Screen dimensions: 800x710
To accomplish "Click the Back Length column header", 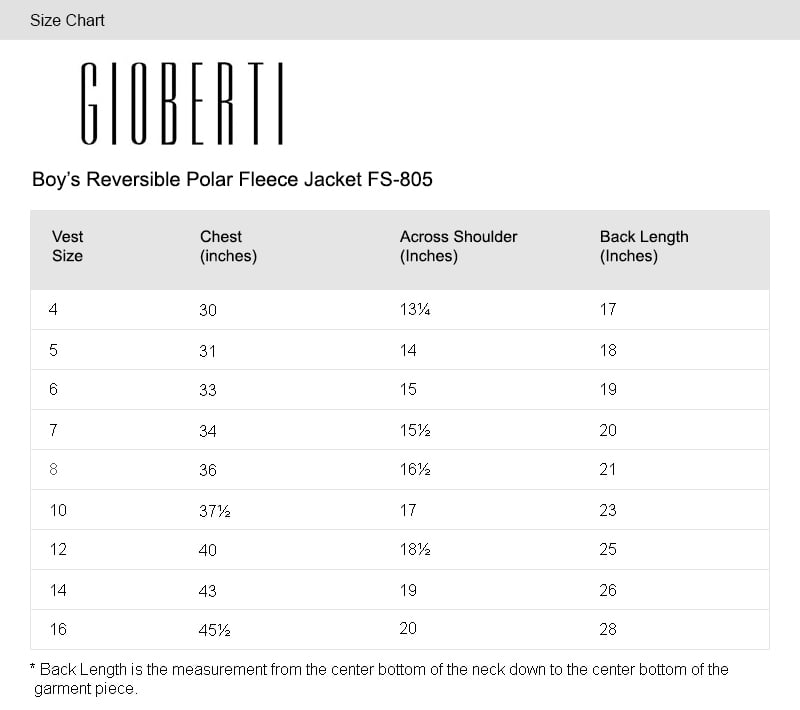I will coord(644,246).
